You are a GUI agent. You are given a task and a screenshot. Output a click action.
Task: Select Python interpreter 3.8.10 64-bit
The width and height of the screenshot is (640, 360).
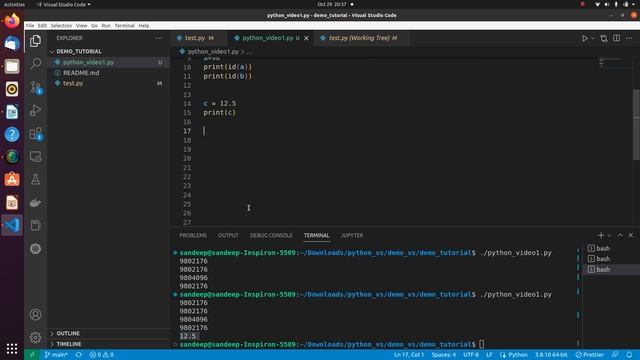[x=551, y=355]
